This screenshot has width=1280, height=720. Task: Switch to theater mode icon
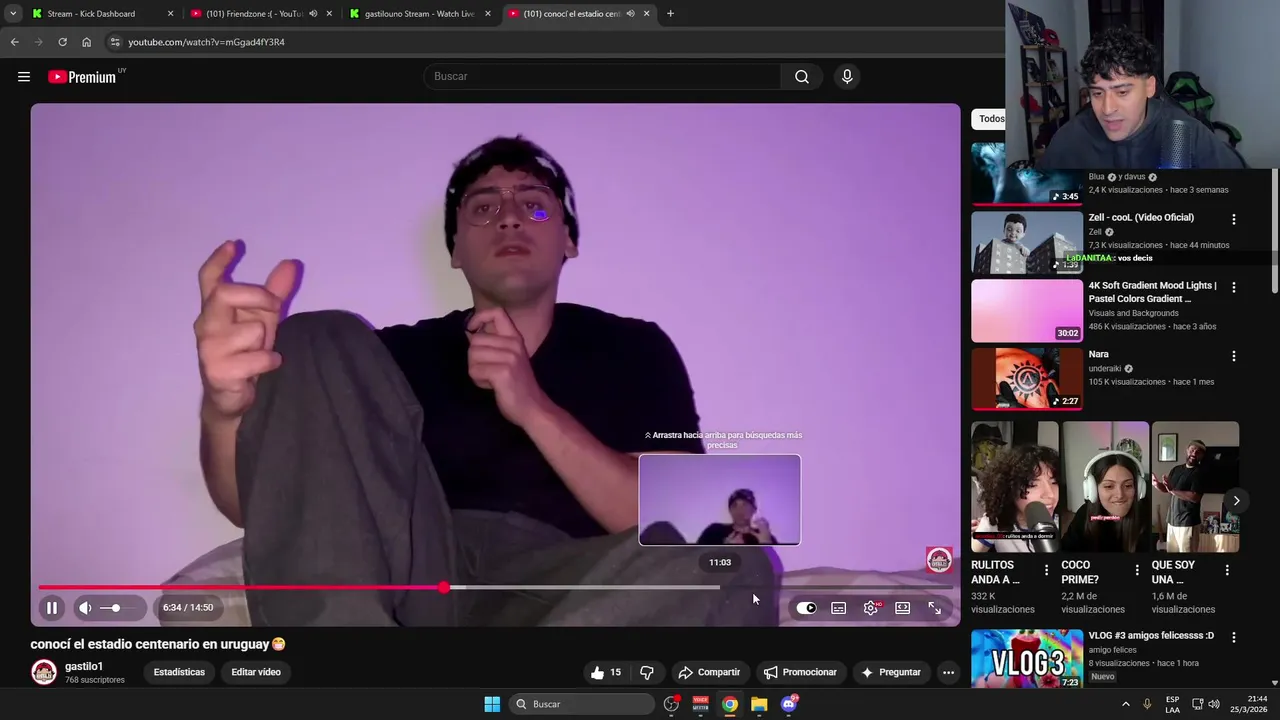(x=902, y=608)
